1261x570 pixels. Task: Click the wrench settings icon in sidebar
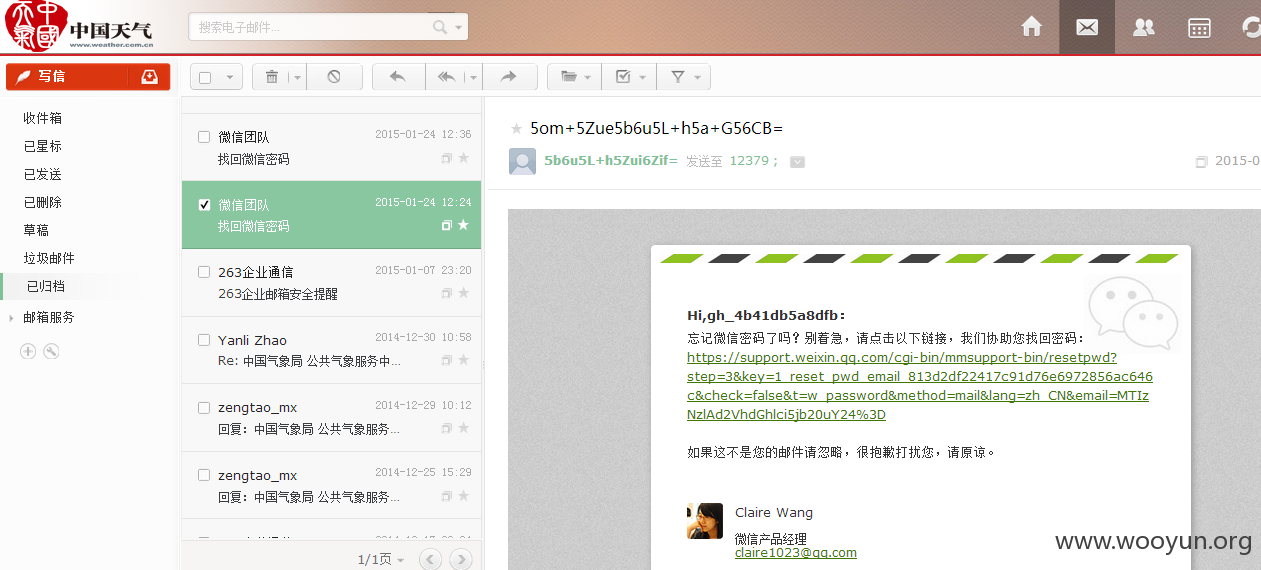51,351
